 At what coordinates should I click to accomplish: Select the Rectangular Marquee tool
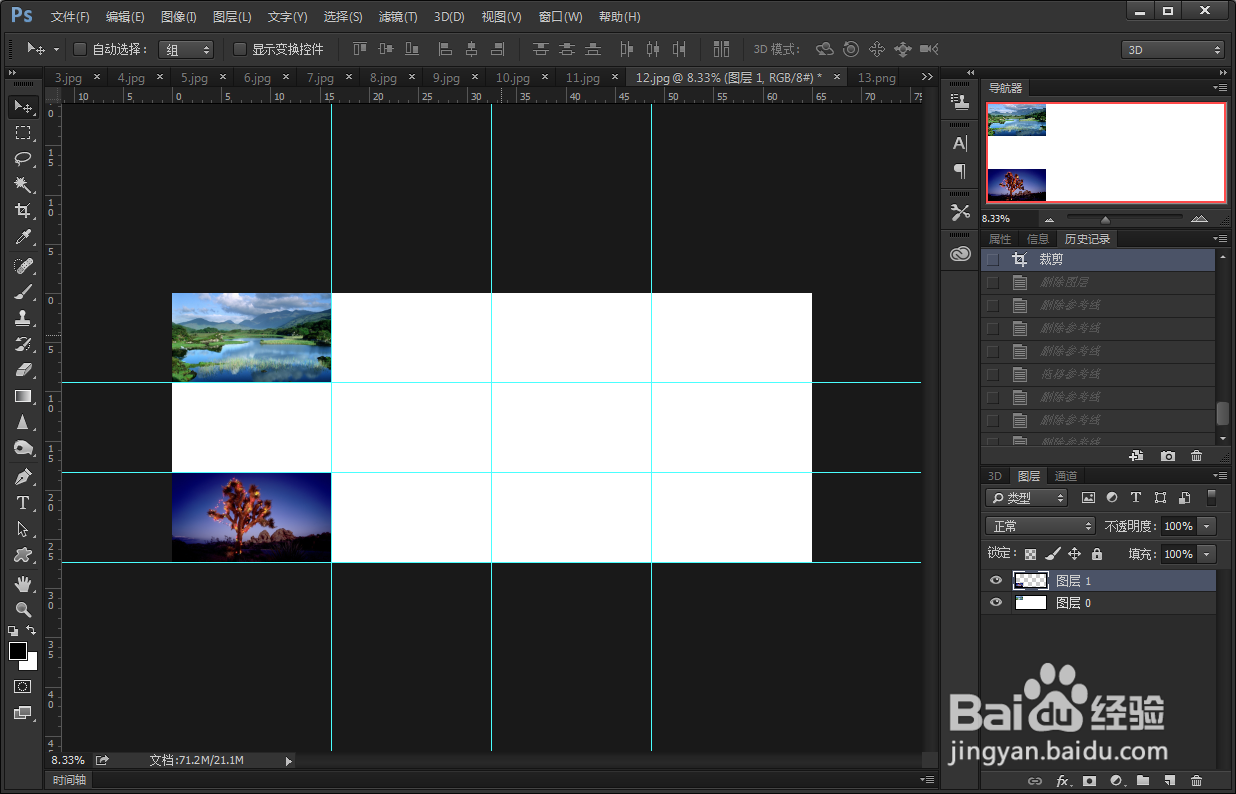[x=23, y=133]
